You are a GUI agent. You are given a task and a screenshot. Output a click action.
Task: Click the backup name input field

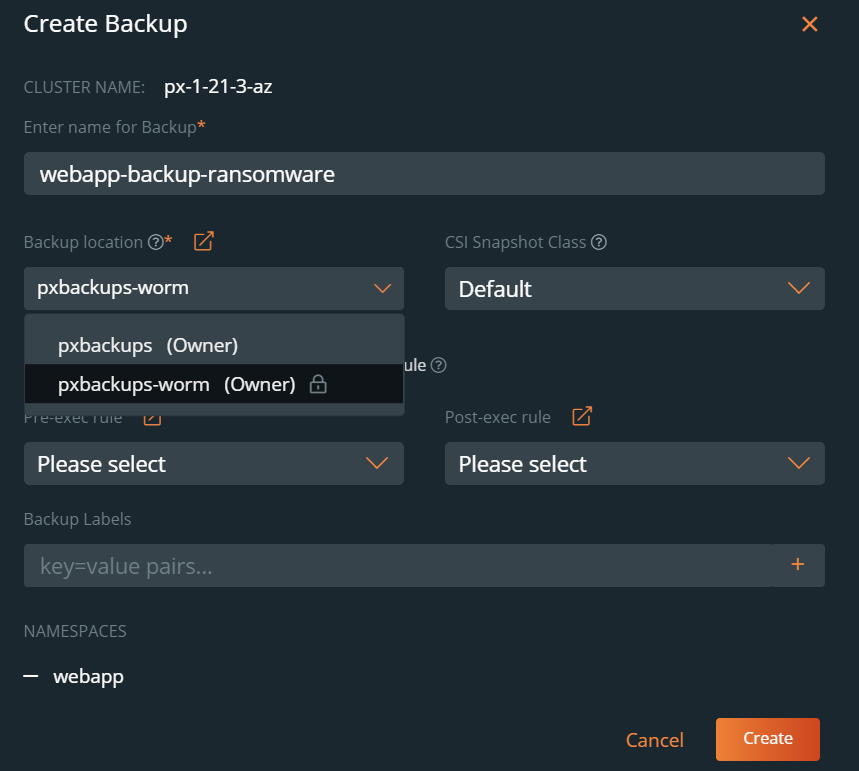click(x=424, y=174)
